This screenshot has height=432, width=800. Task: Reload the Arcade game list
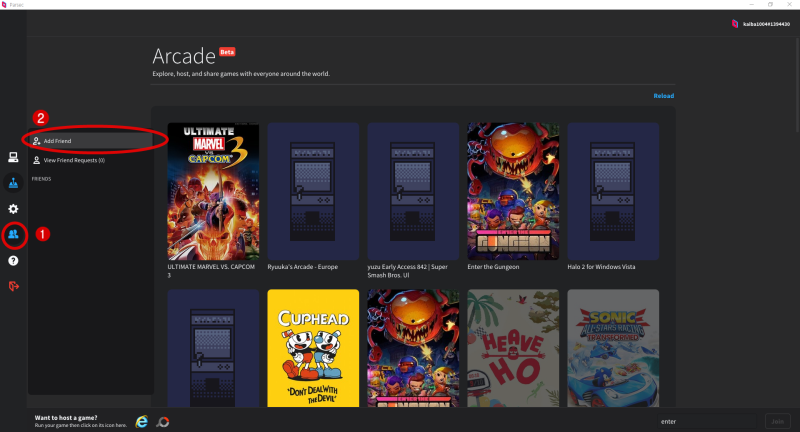(663, 96)
